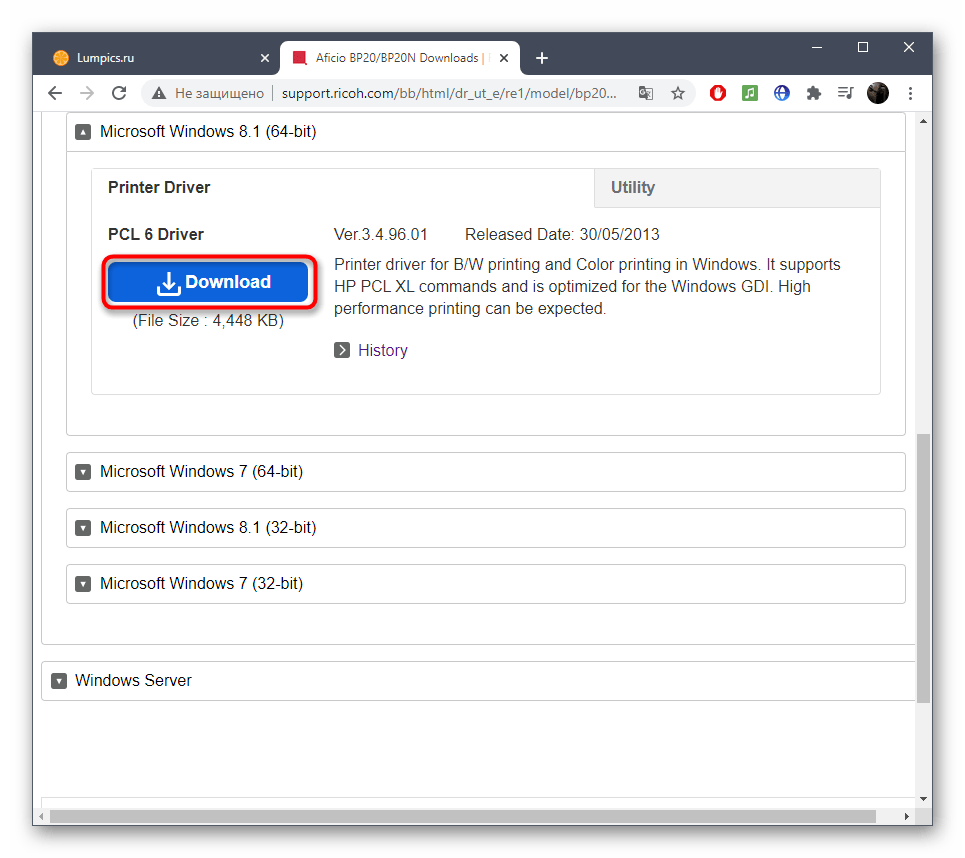This screenshot has height=858, width=965.
Task: Click the horizontal scrollbar thumb
Action: pos(462,816)
